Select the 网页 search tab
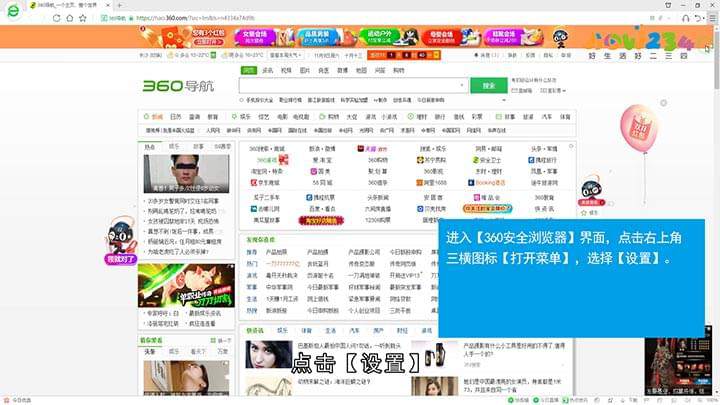 point(248,70)
